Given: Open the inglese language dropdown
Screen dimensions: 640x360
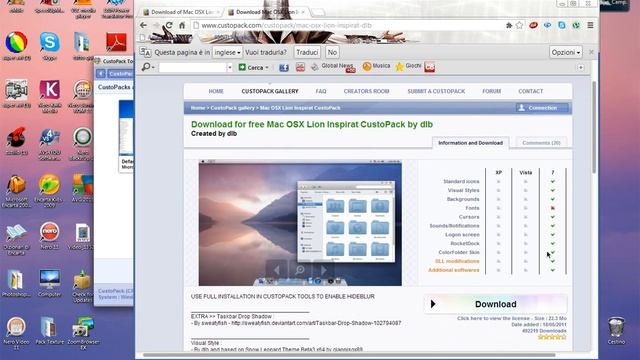Looking at the screenshot, I should 227,52.
